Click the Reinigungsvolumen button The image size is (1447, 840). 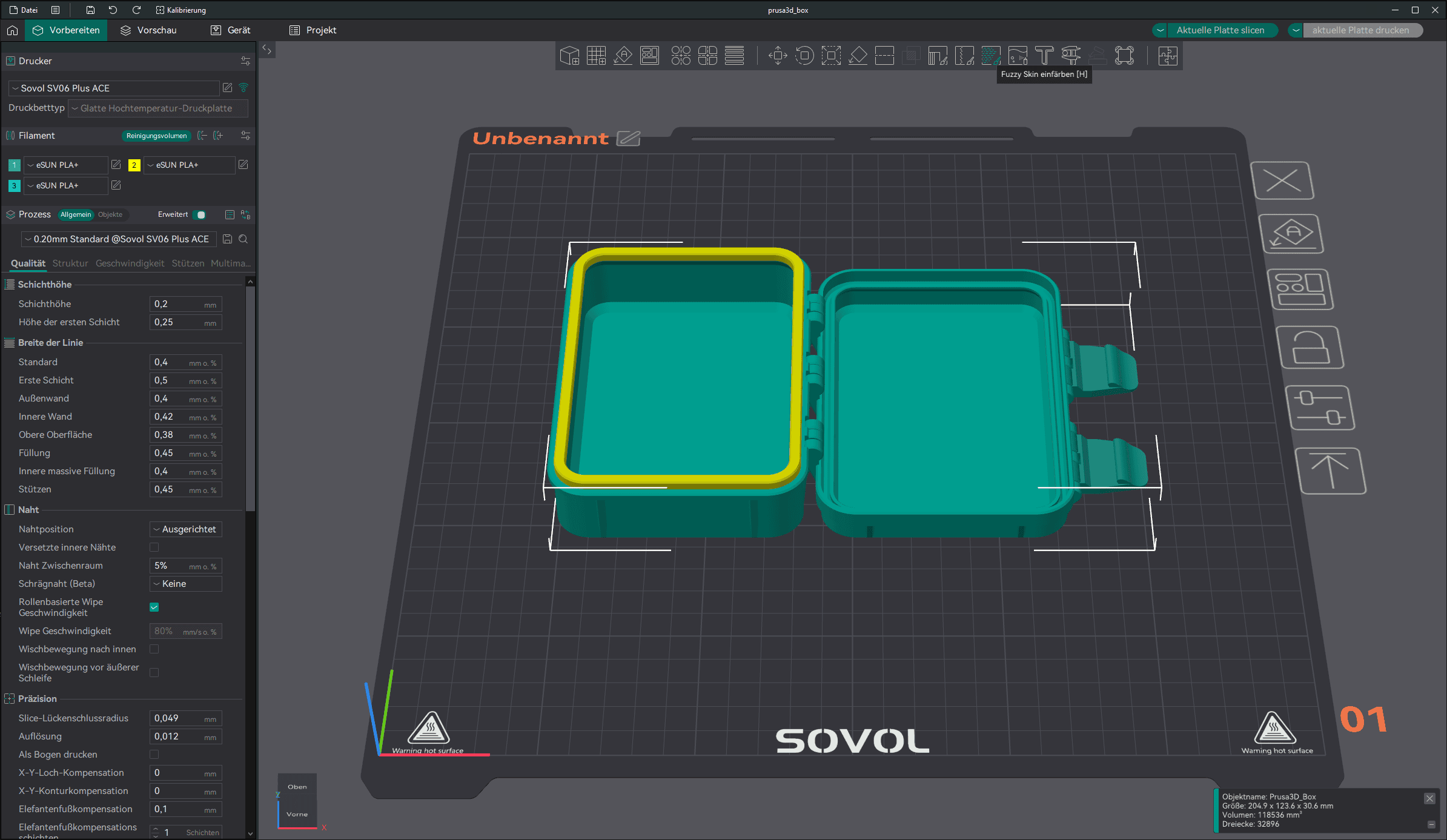(156, 136)
